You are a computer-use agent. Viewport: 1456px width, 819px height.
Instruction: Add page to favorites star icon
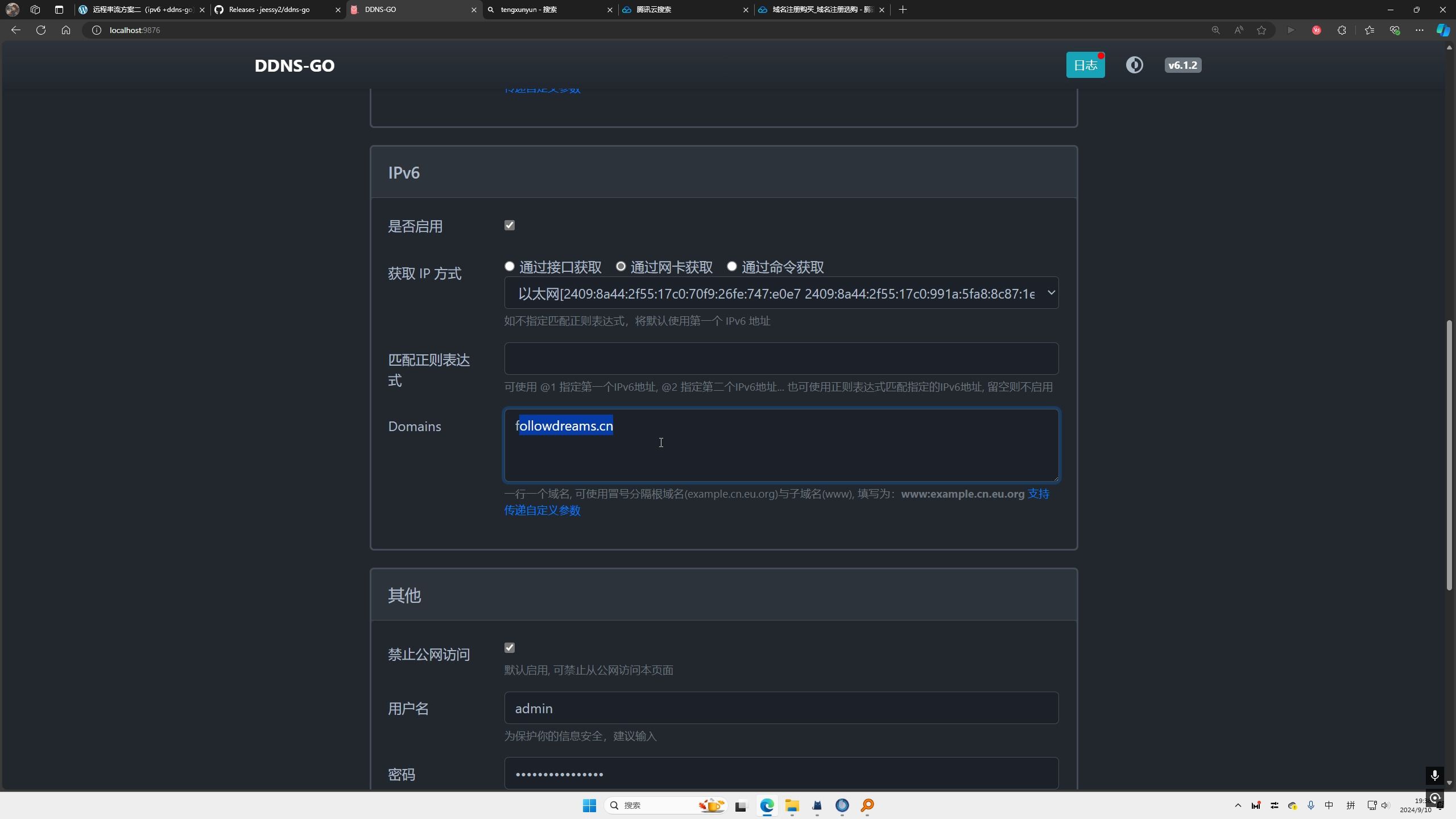click(x=1261, y=30)
